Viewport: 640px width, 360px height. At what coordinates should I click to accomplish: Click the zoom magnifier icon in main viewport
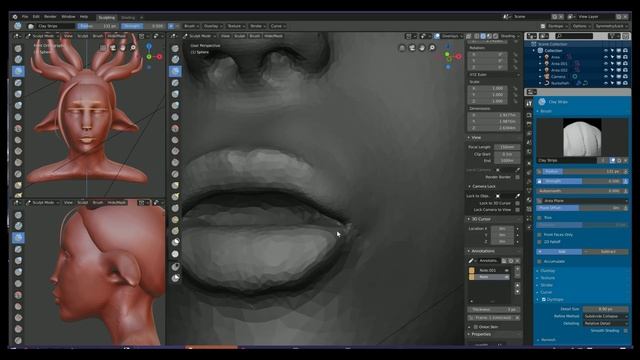click(432, 48)
